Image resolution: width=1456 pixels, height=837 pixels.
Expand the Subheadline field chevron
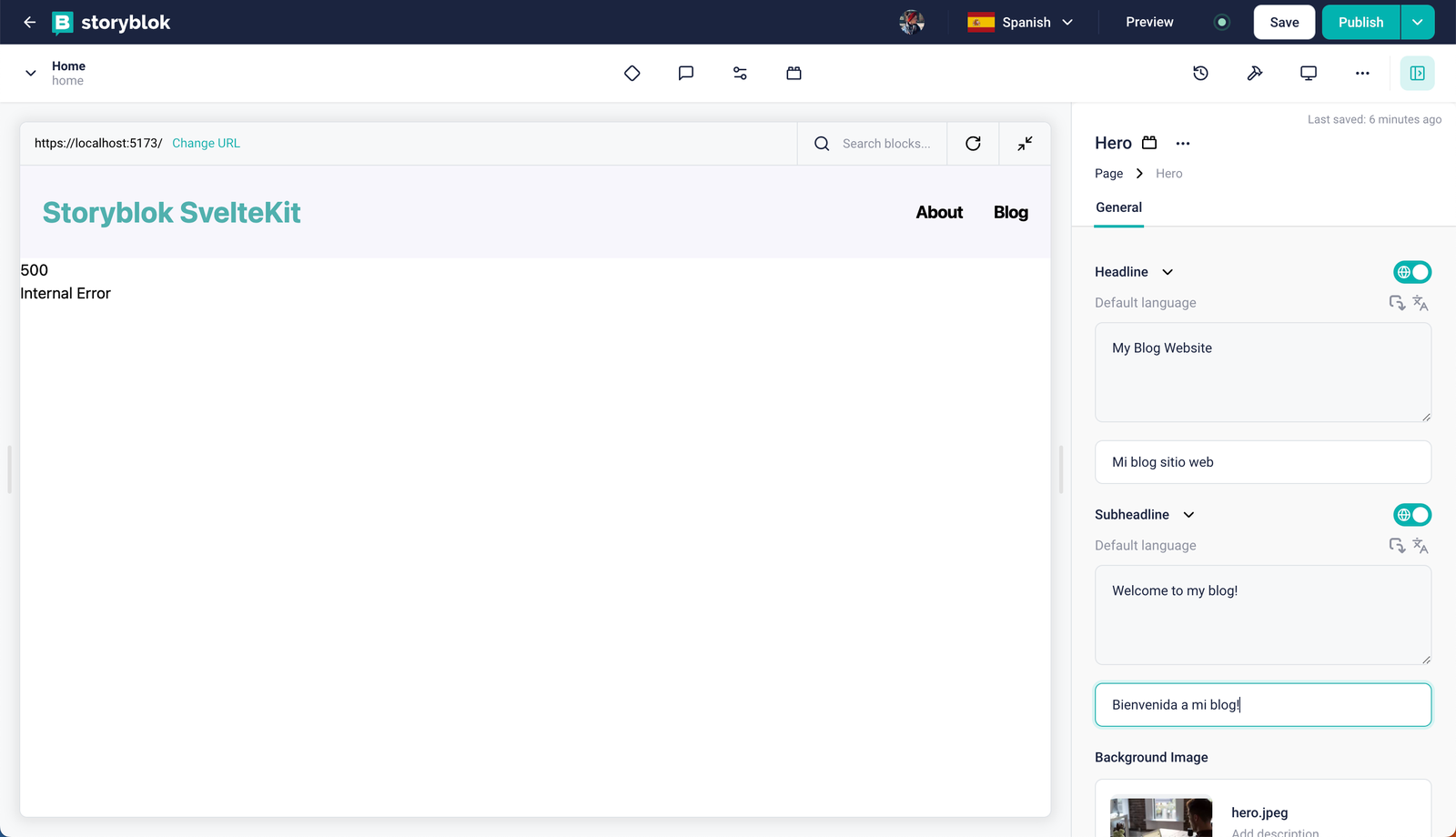tap(1188, 515)
